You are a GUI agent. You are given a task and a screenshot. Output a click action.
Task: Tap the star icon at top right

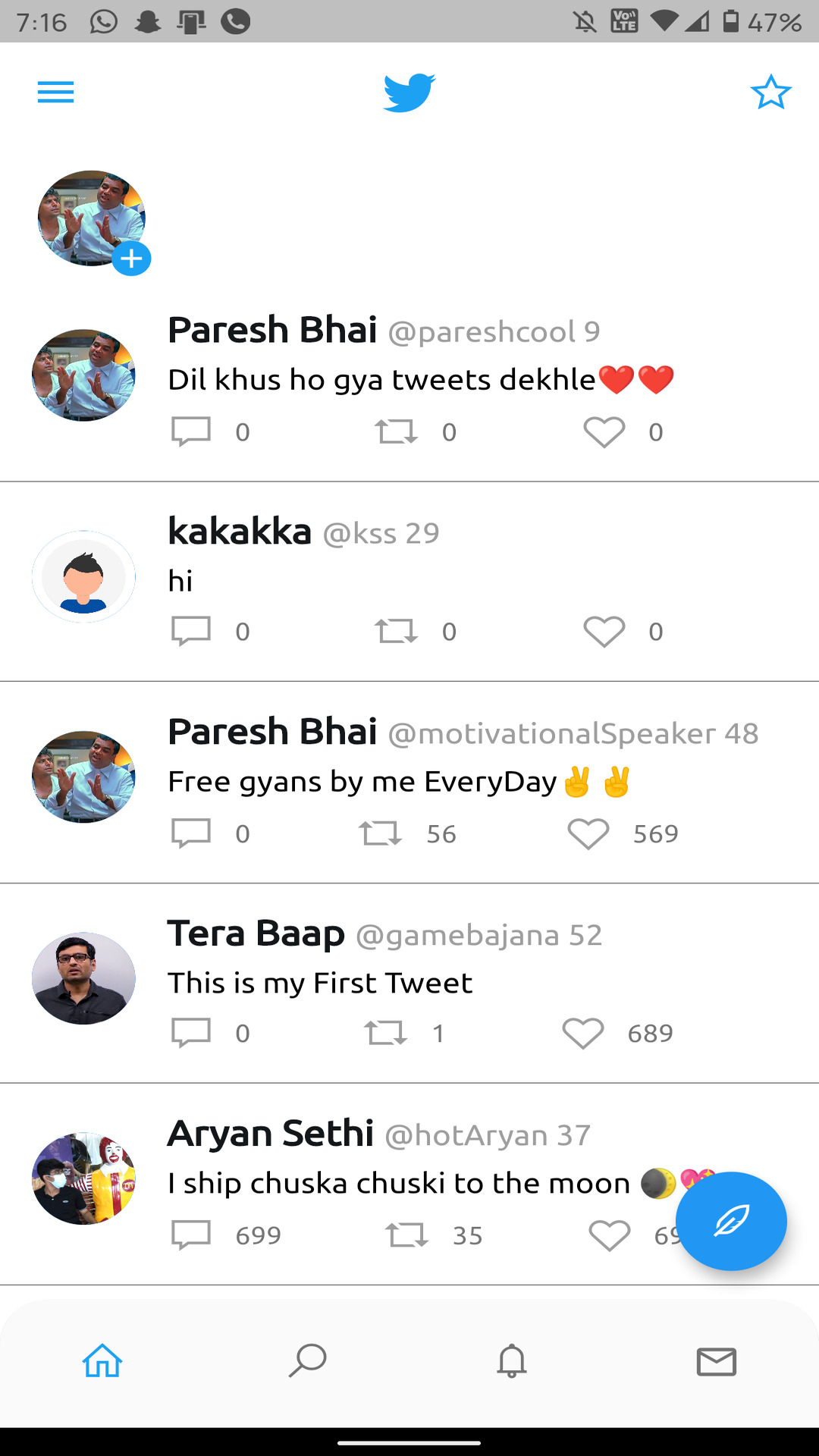[770, 93]
